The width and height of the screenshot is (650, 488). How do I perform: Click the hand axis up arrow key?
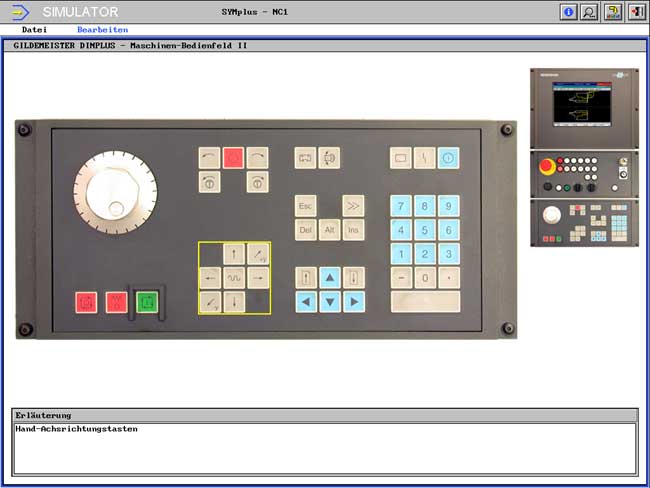point(234,254)
